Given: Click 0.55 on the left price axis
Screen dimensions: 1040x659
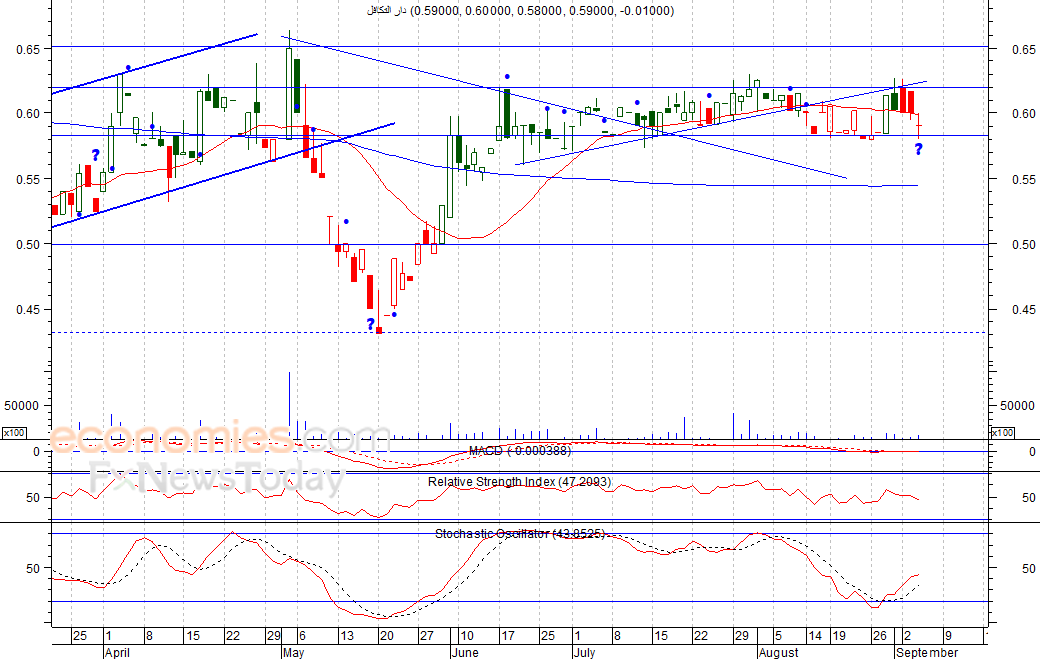Looking at the screenshot, I should 28,179.
